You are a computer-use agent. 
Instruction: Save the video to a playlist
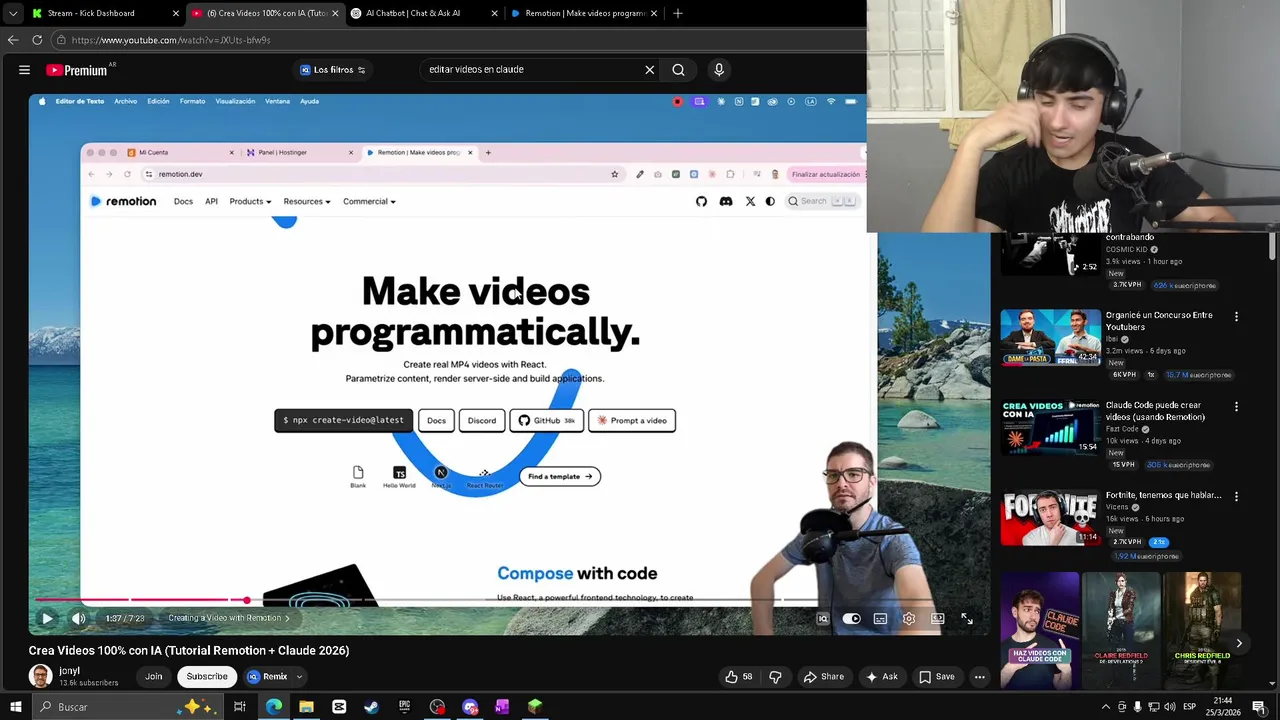tap(937, 677)
